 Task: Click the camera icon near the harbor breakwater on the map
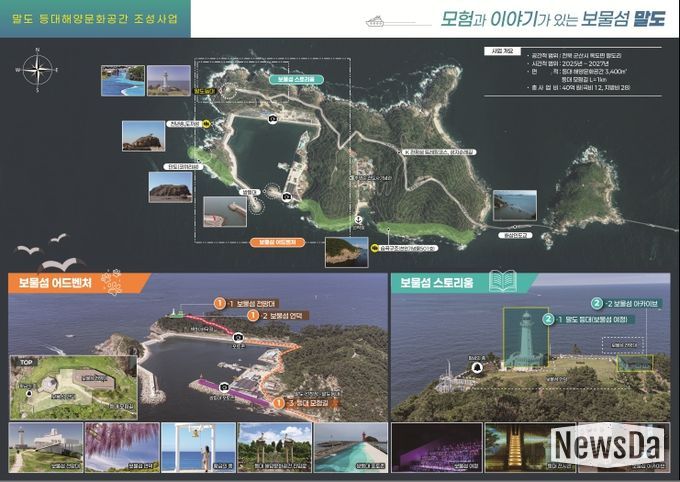287,197
